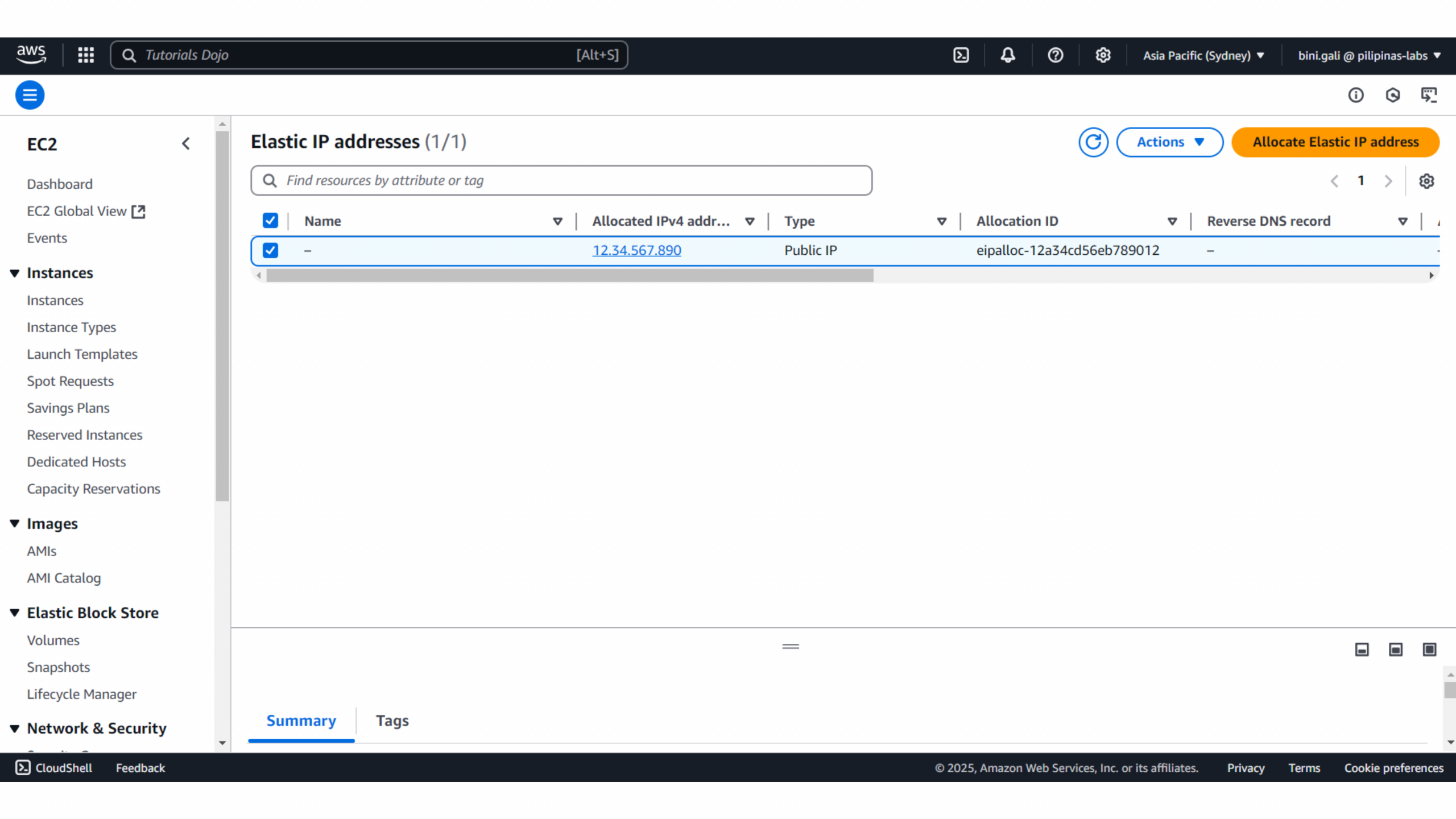The image size is (1456, 819).
Task: Open the 12.34.567.890 IP address link
Action: (636, 250)
